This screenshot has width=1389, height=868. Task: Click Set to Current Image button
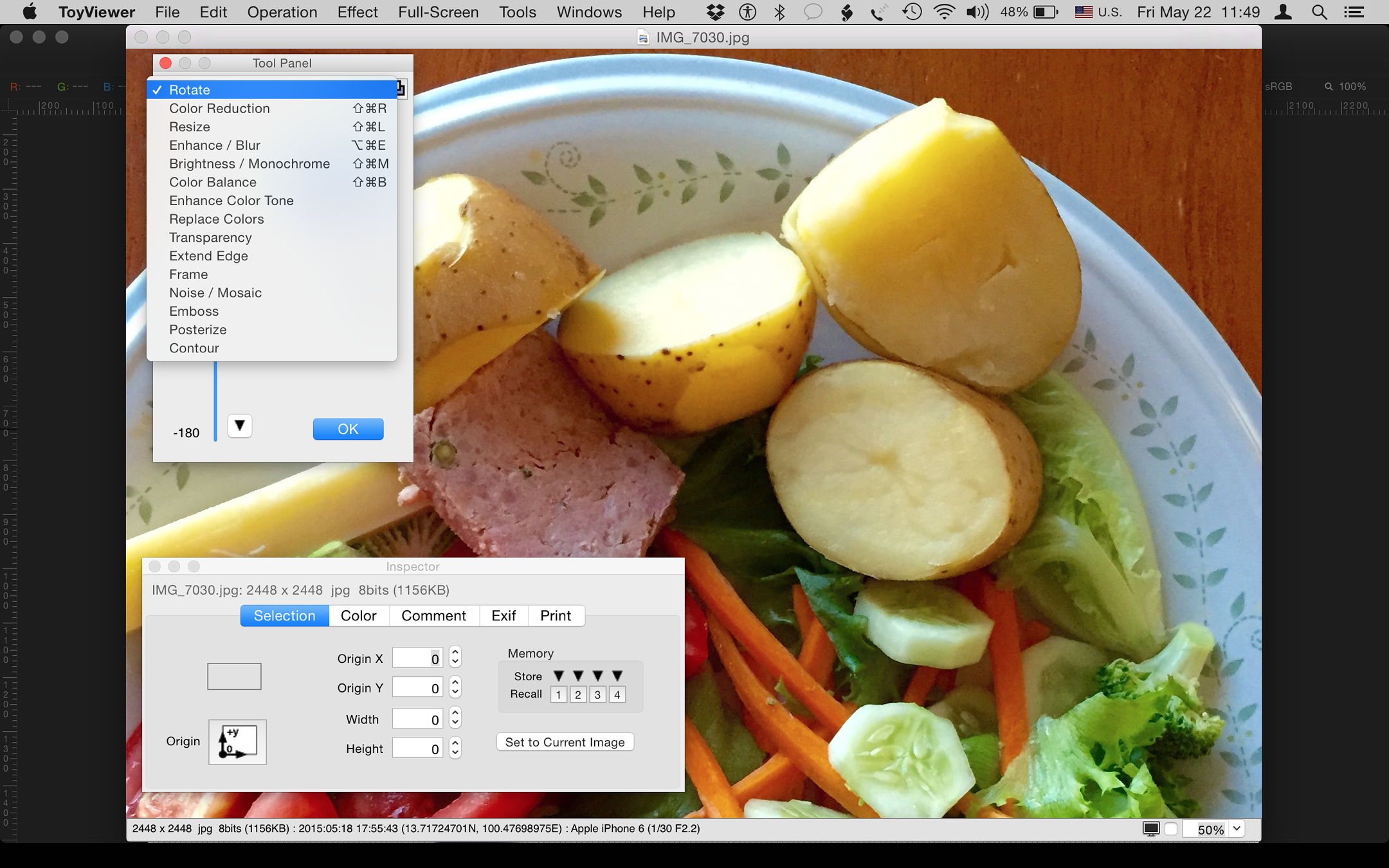(564, 742)
